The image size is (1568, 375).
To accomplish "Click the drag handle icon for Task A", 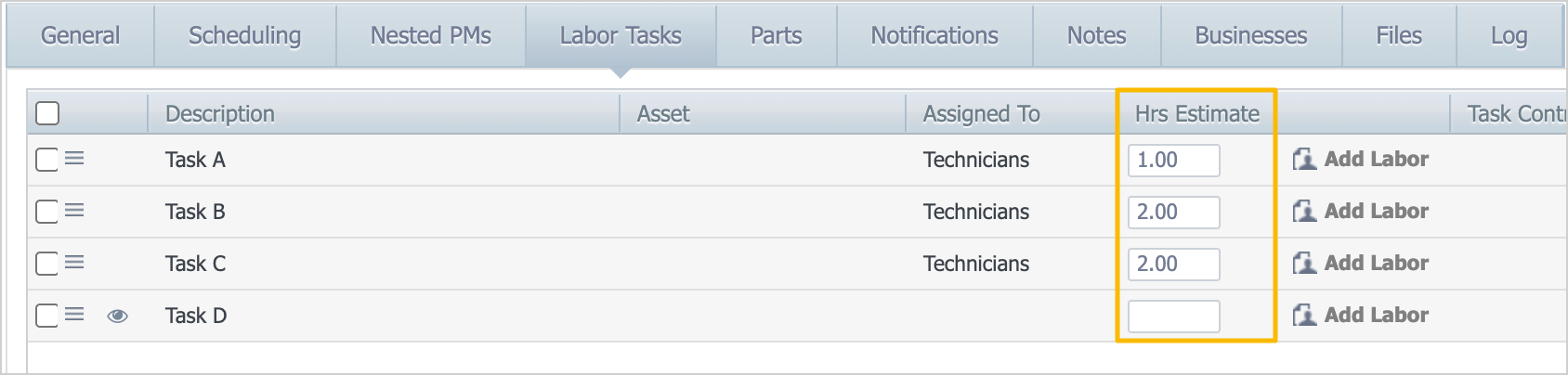I will 74,159.
